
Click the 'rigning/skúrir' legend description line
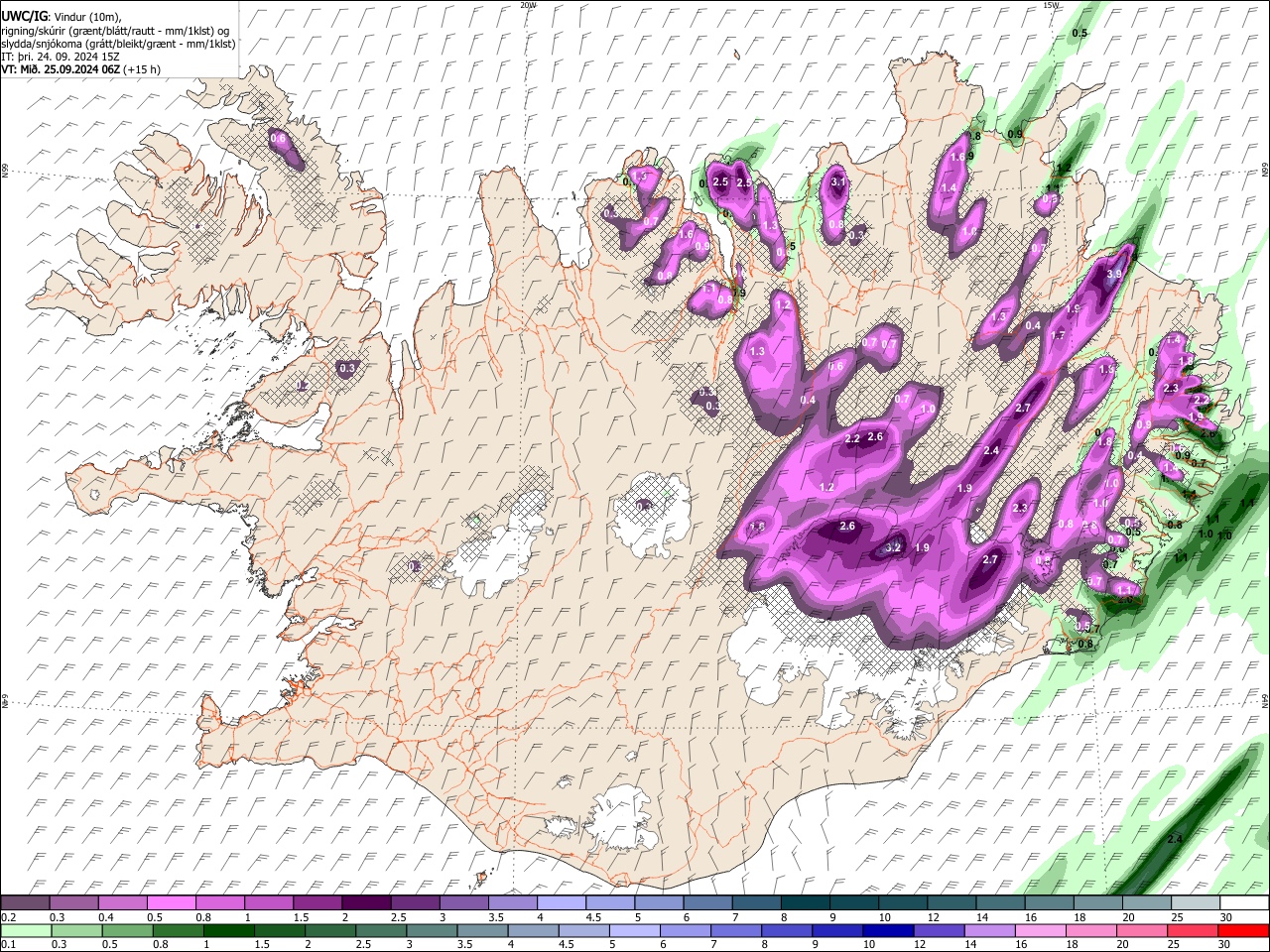pyautogui.click(x=114, y=31)
